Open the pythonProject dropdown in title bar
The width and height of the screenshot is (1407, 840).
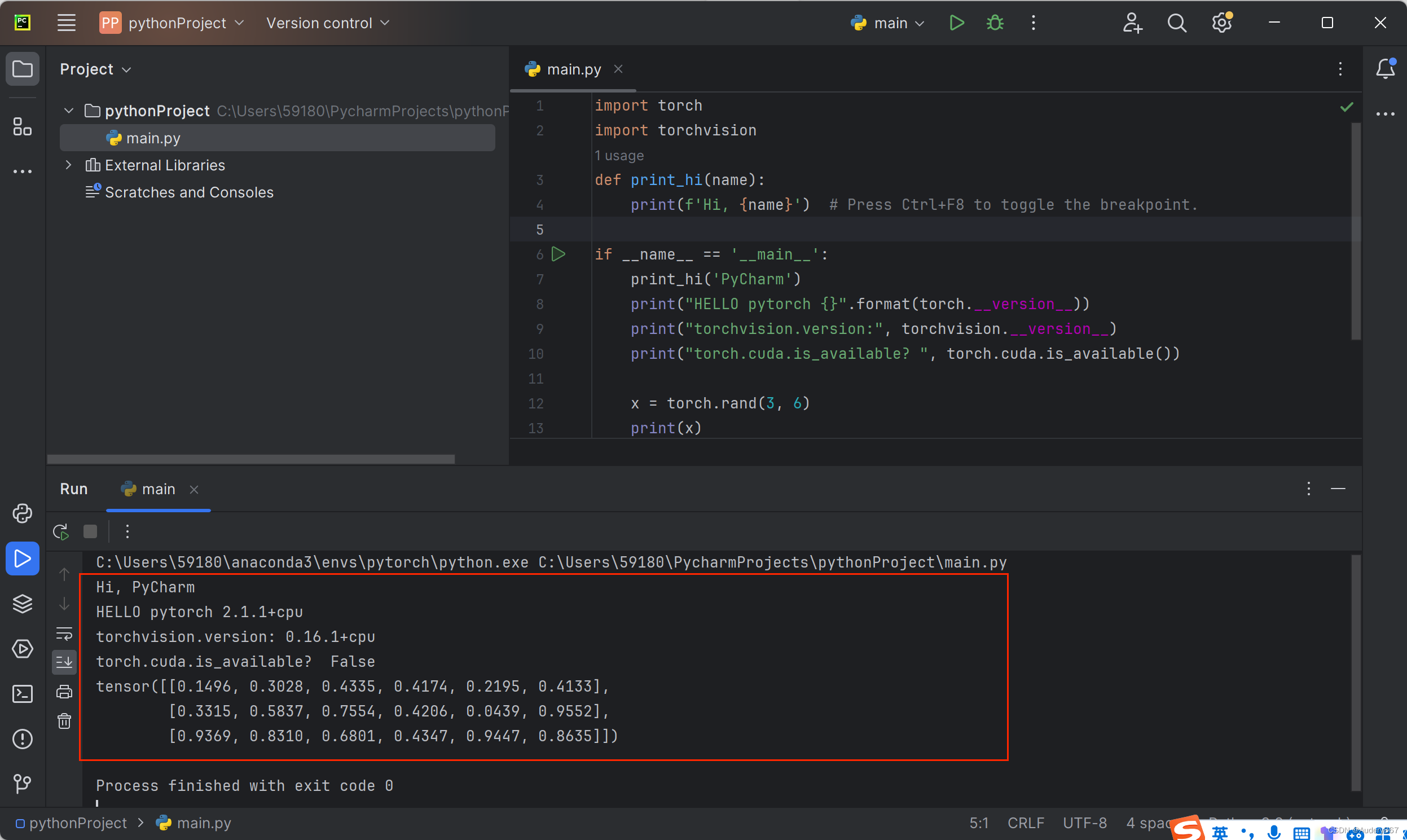point(172,23)
